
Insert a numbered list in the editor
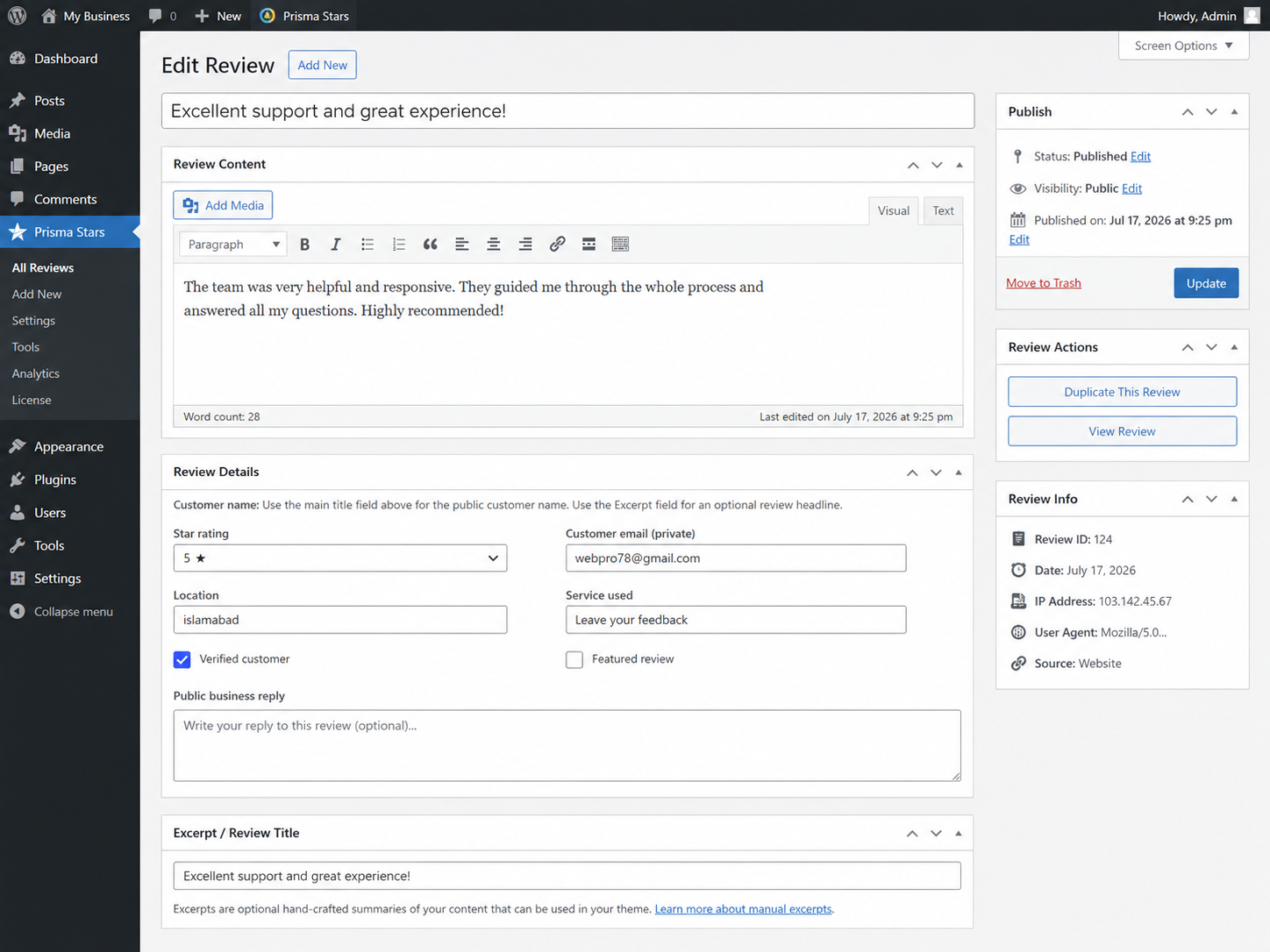399,245
